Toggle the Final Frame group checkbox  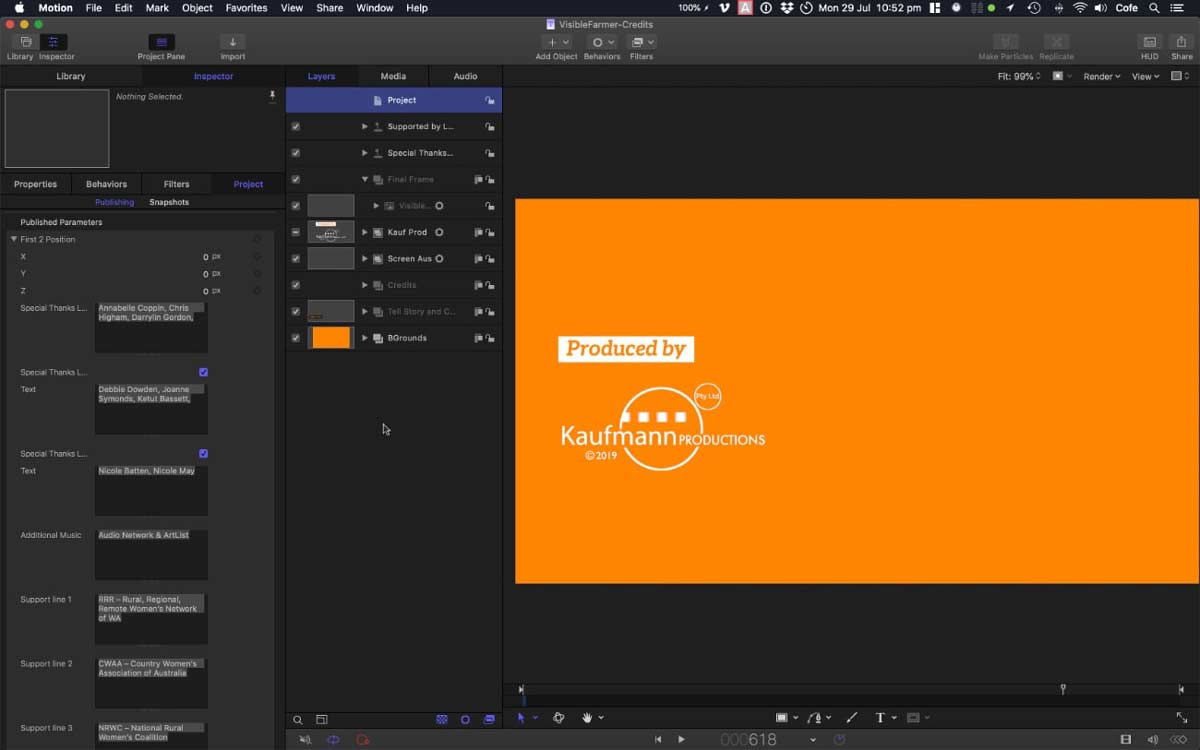296,179
